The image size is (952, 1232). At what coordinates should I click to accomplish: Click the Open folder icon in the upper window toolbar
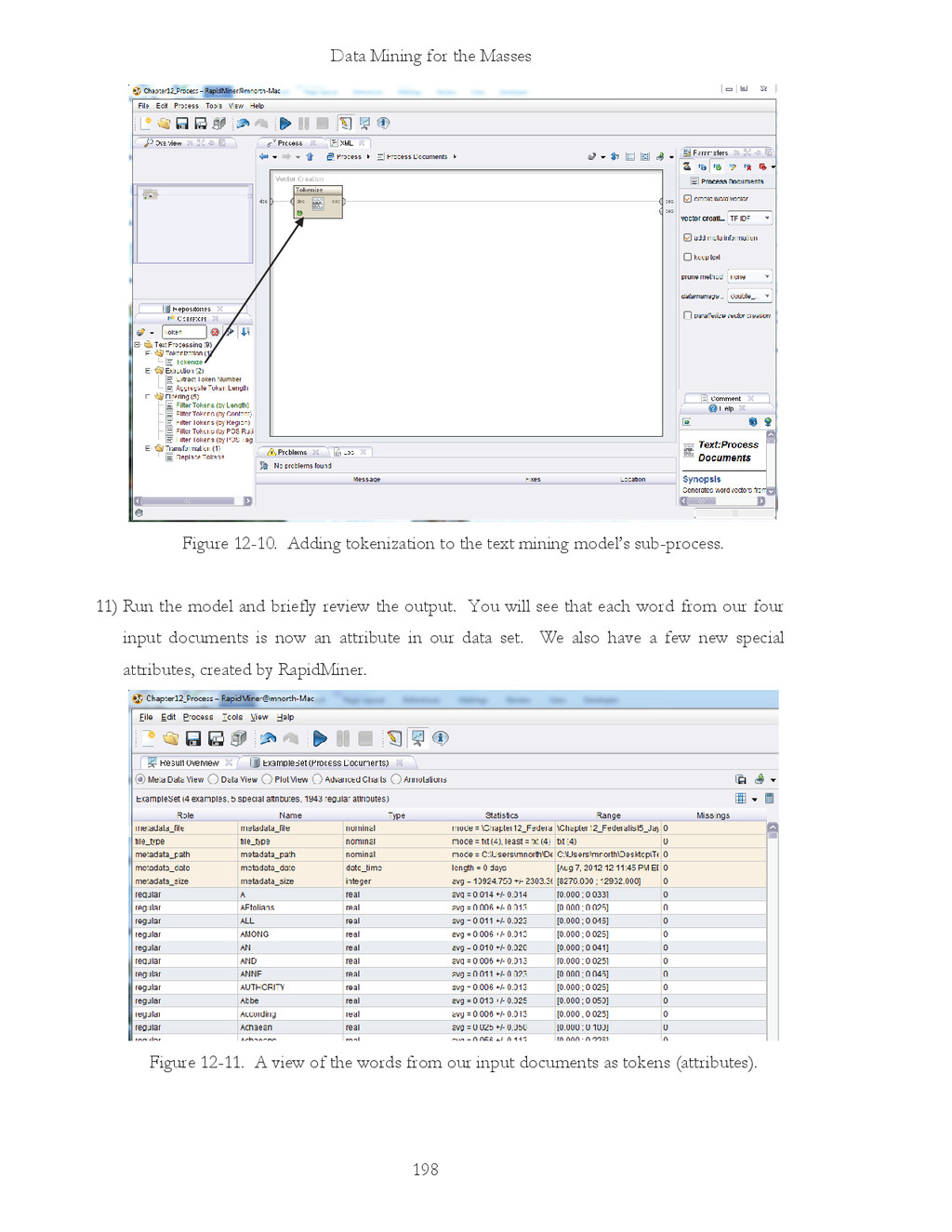click(x=164, y=123)
